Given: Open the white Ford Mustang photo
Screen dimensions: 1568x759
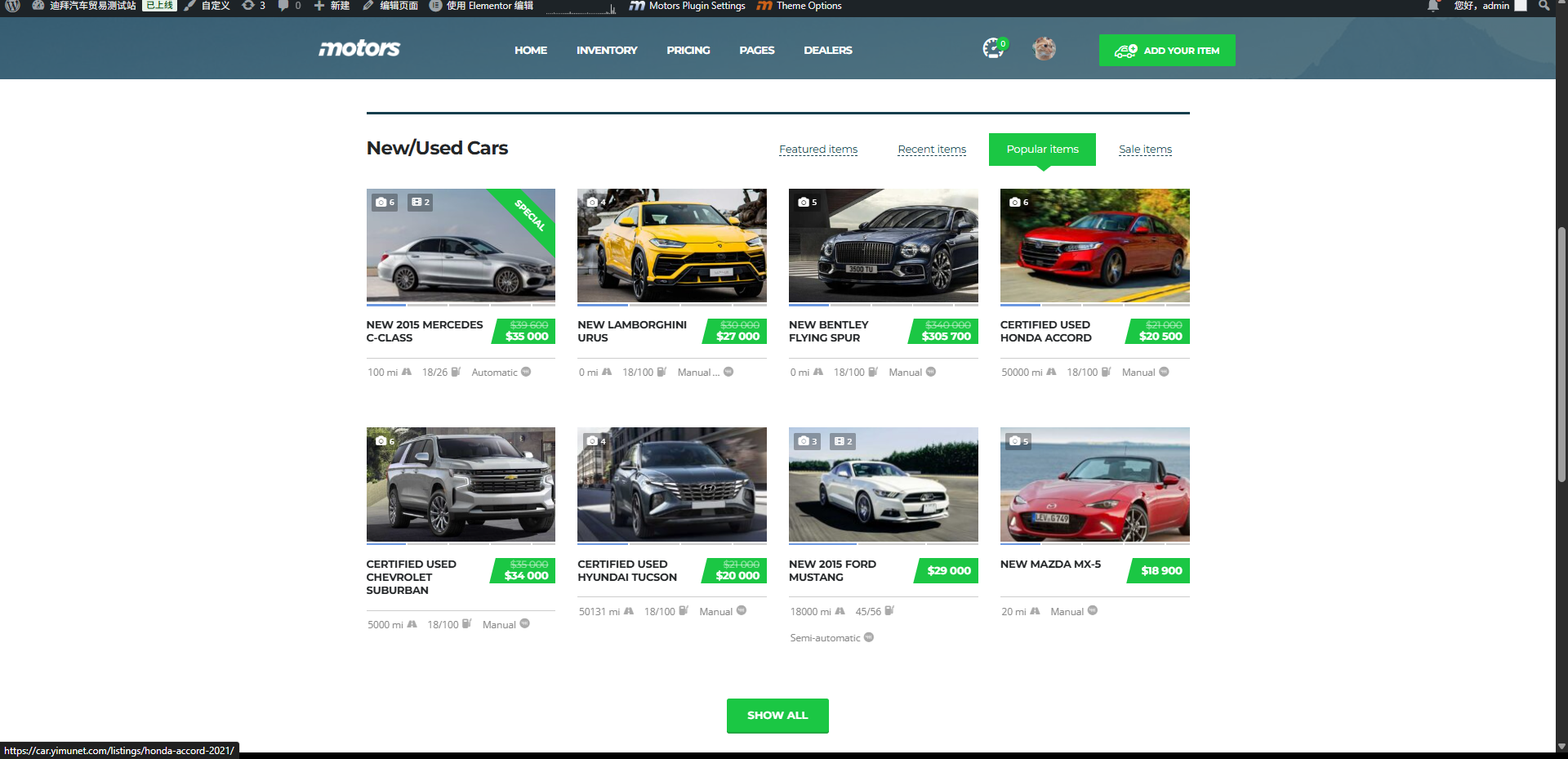Looking at the screenshot, I should click(884, 484).
